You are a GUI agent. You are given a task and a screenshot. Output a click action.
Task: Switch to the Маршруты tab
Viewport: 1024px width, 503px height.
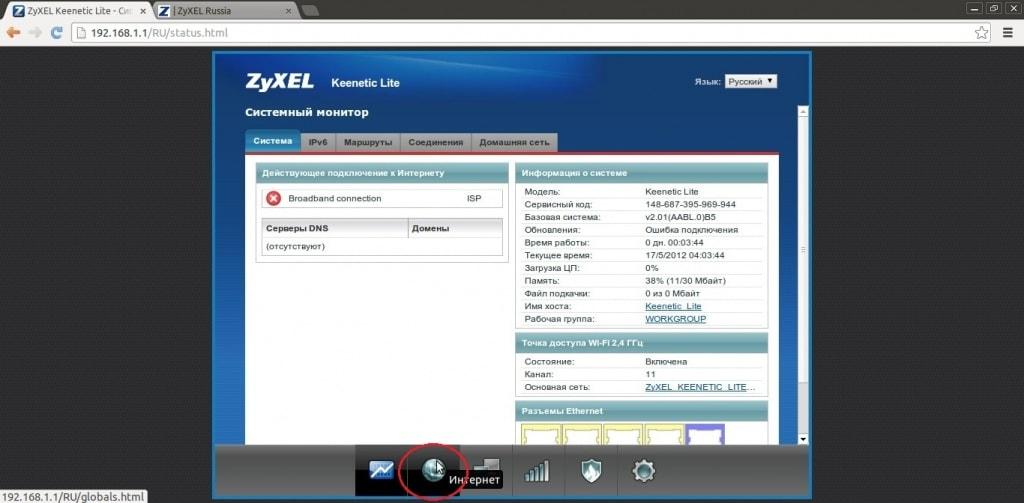click(368, 142)
